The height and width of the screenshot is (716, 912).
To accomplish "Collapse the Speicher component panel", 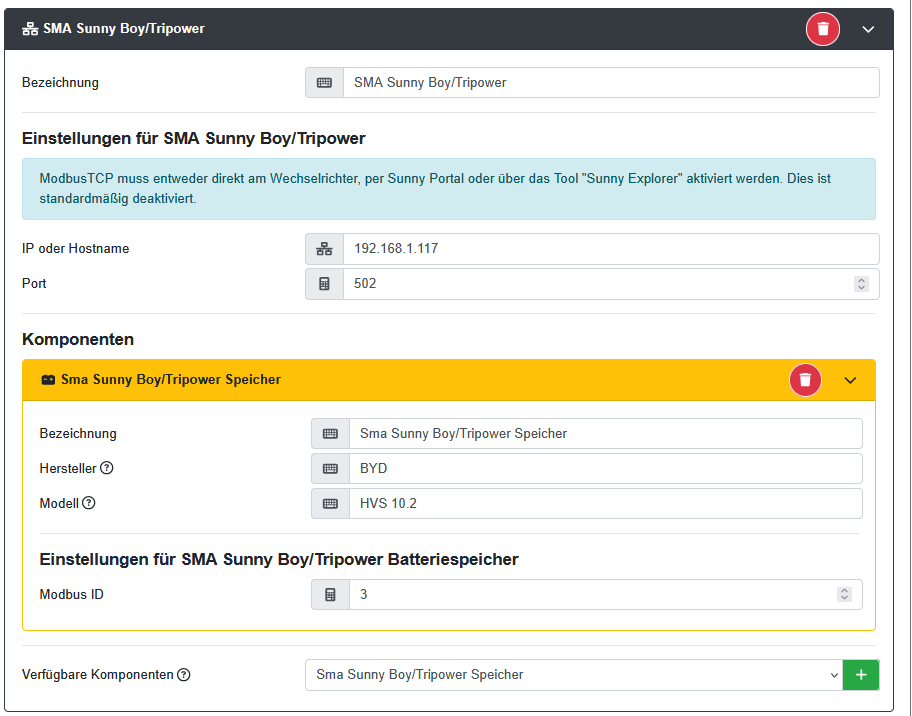I will point(850,380).
